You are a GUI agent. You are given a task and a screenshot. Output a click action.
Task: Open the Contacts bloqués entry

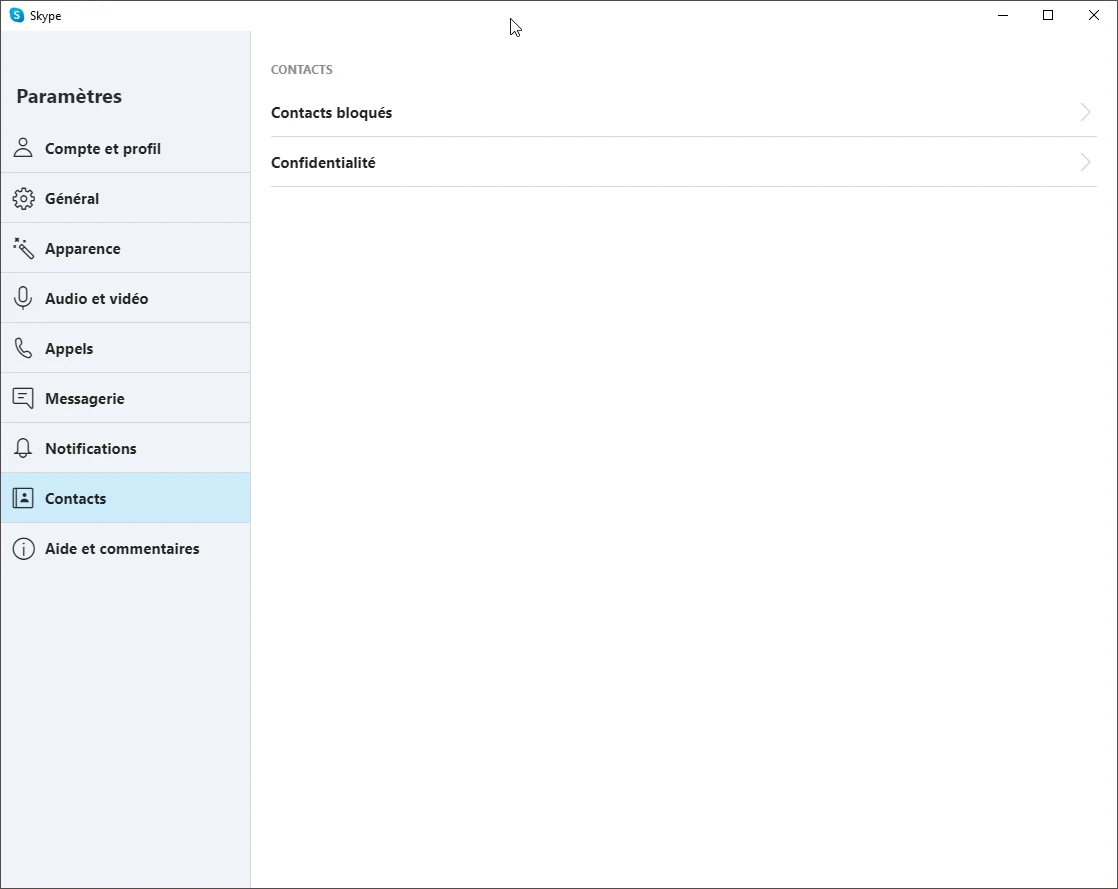point(683,113)
